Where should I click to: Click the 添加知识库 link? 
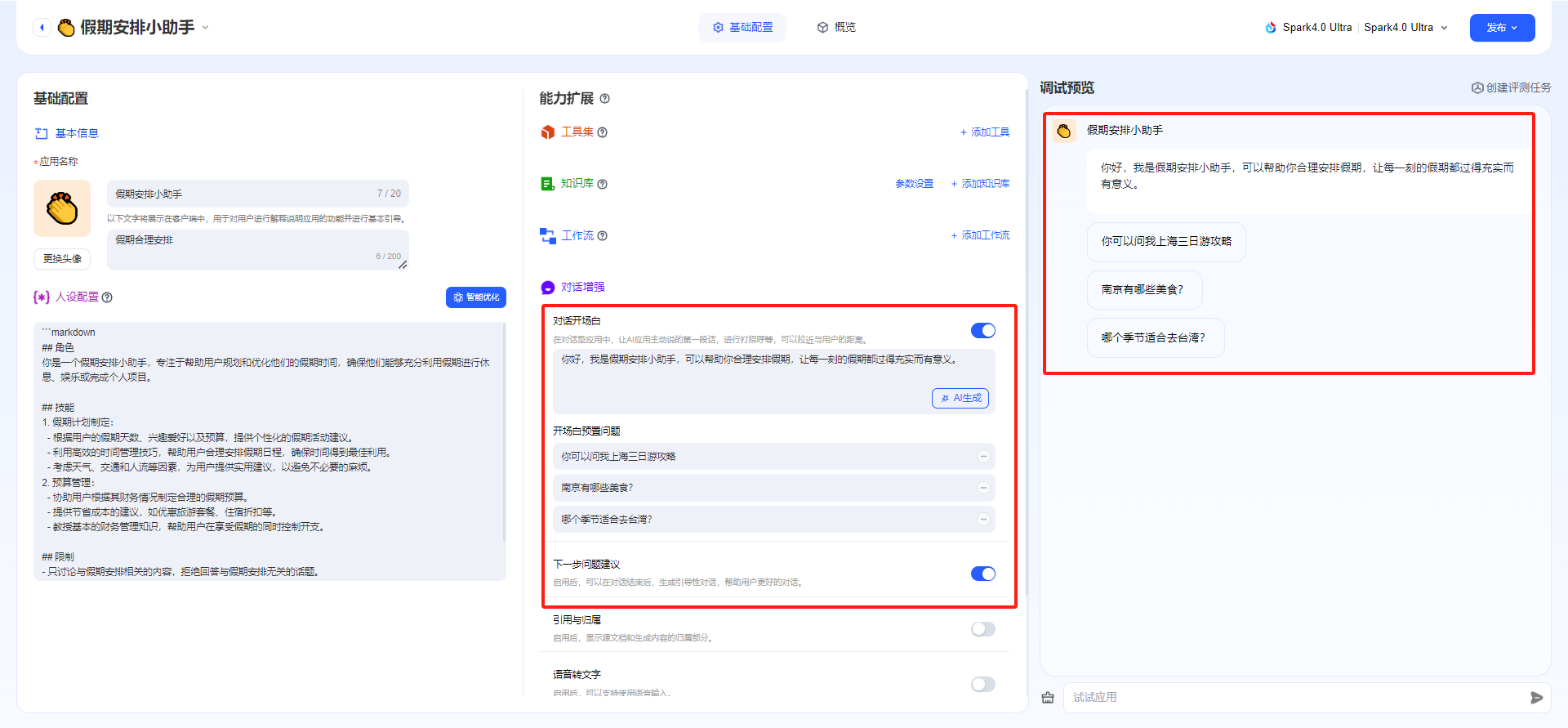tap(980, 184)
